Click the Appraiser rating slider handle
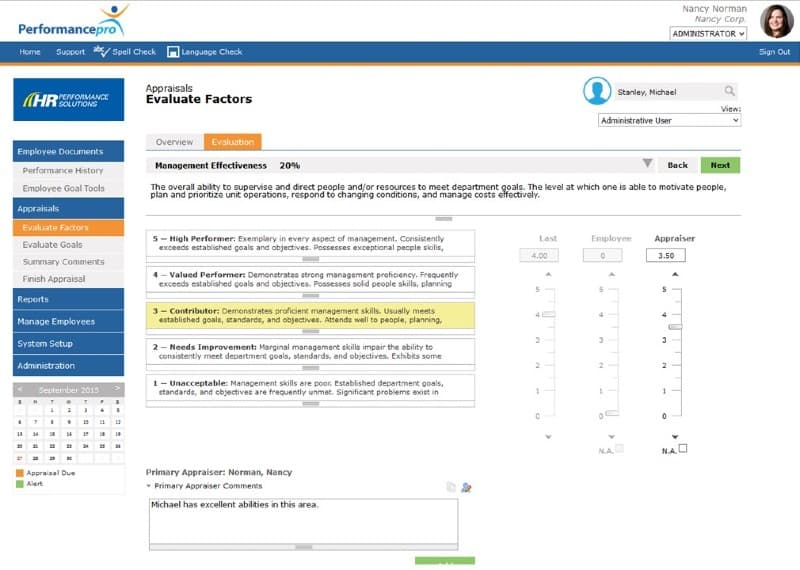Image resolution: width=800 pixels, height=570 pixels. pyautogui.click(x=676, y=327)
